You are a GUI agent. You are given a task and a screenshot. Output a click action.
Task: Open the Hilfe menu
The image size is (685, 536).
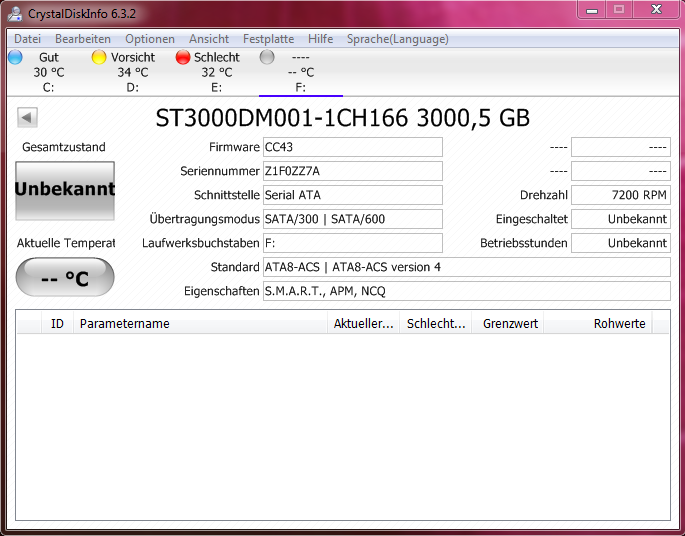(x=320, y=39)
